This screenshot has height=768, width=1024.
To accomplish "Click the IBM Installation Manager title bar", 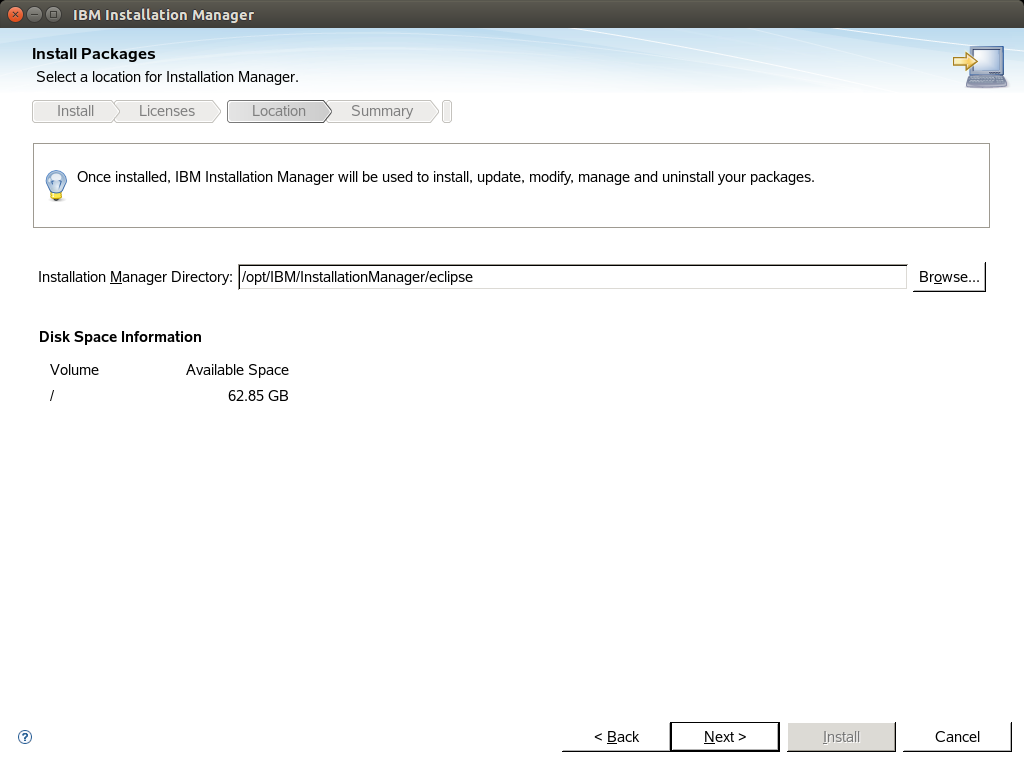I will pos(512,14).
